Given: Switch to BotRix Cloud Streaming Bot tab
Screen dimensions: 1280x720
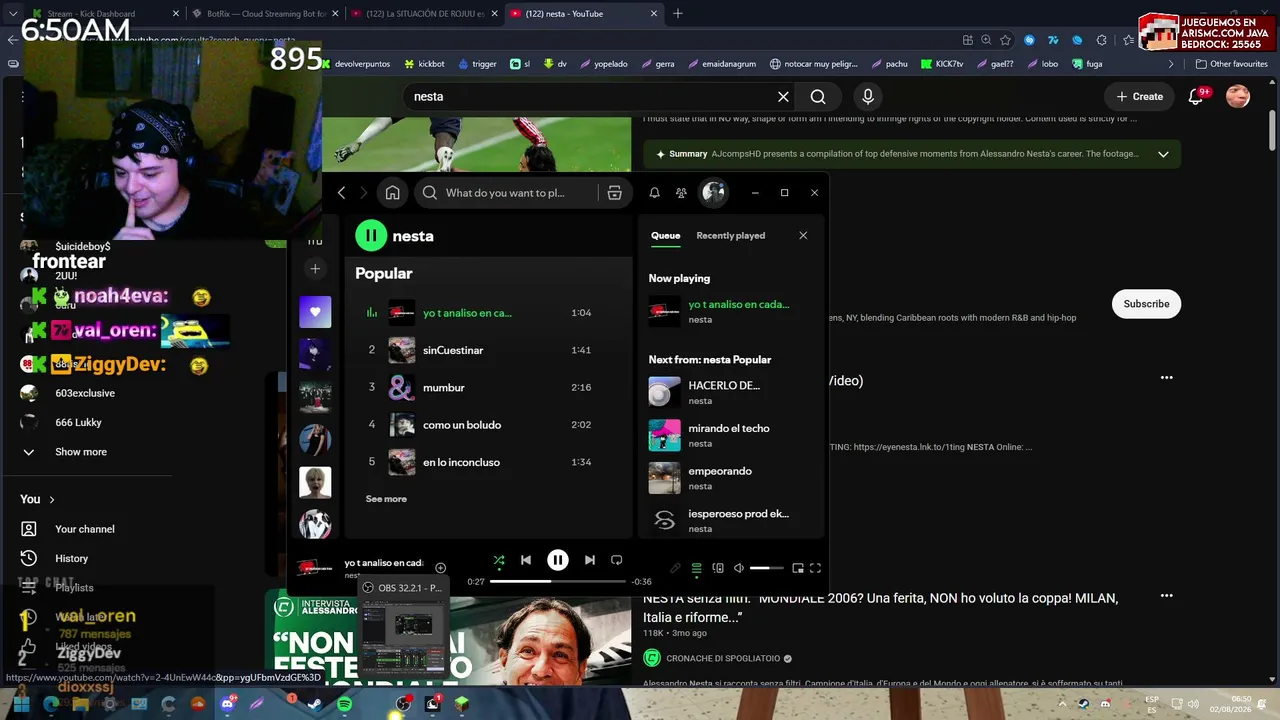Looking at the screenshot, I should point(265,14).
